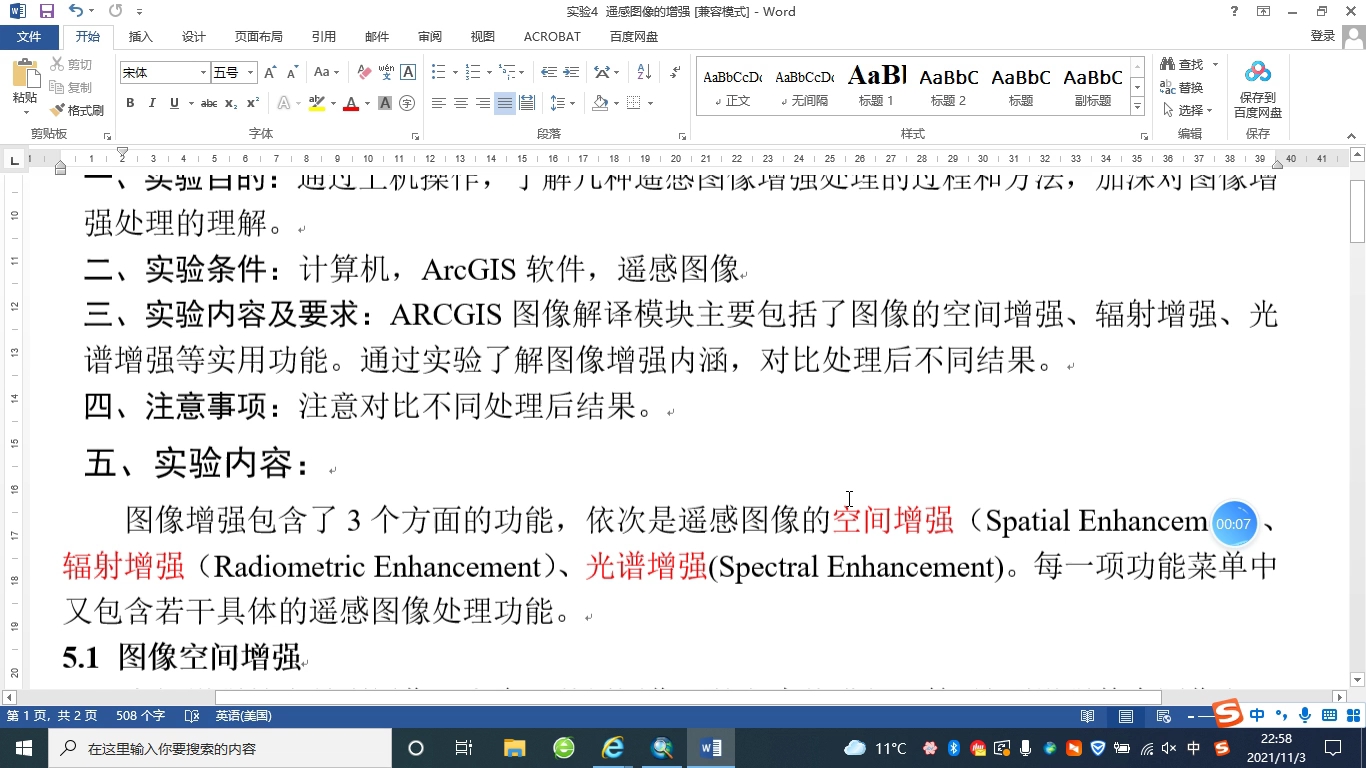Click Undo arrow in quick access toolbar
Image resolution: width=1366 pixels, height=768 pixels.
[77, 11]
